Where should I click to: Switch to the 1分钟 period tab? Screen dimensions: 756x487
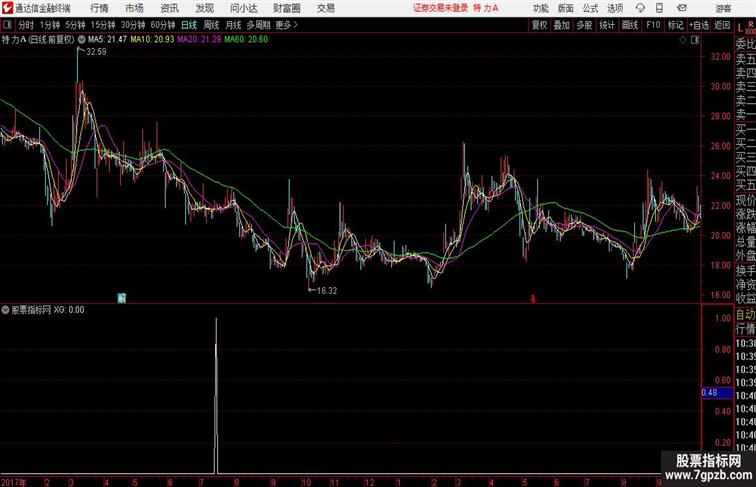50,25
